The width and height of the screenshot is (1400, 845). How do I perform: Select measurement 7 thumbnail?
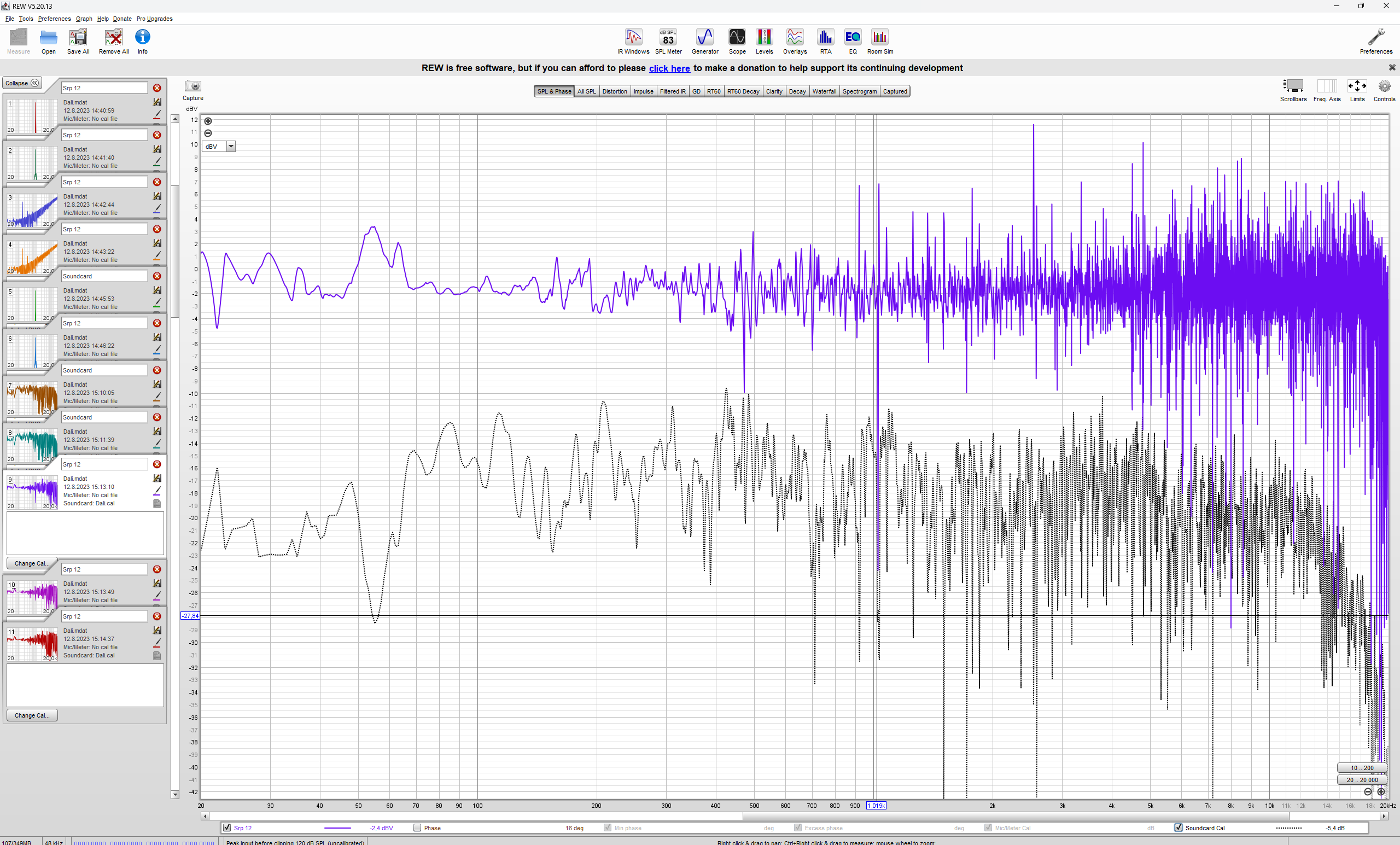pyautogui.click(x=32, y=398)
